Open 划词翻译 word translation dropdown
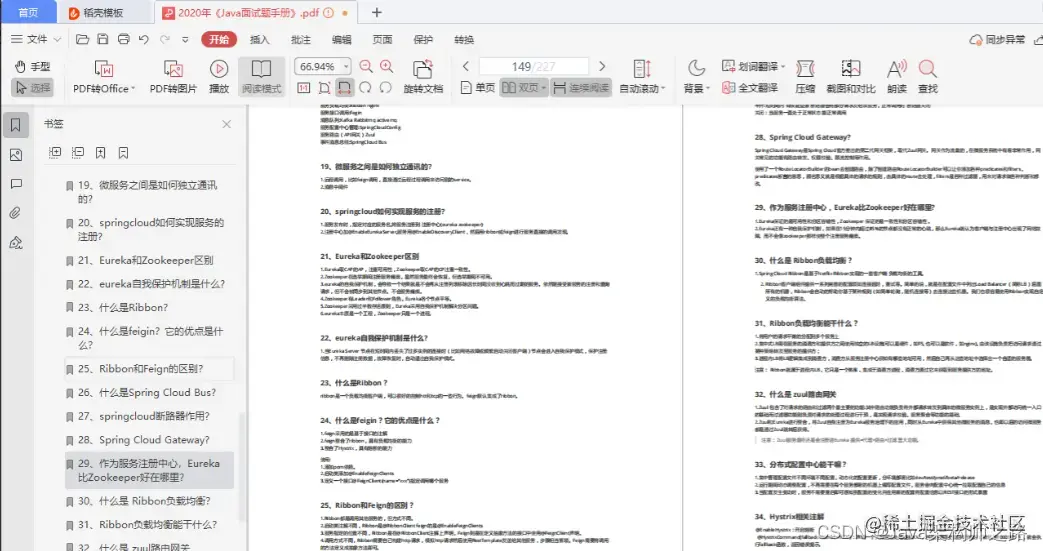The width and height of the screenshot is (1043, 551). pos(754,67)
